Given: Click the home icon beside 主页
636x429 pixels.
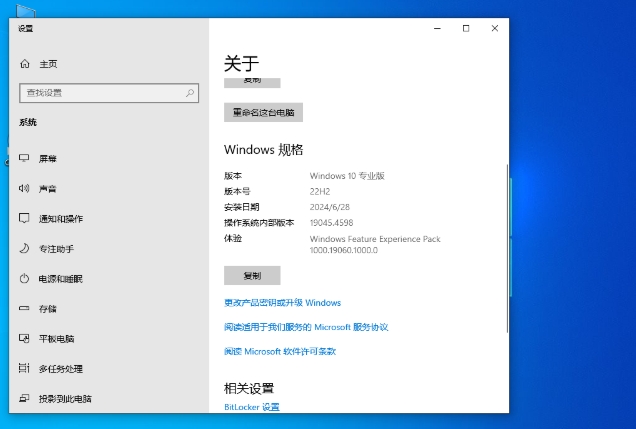Looking at the screenshot, I should pos(26,64).
